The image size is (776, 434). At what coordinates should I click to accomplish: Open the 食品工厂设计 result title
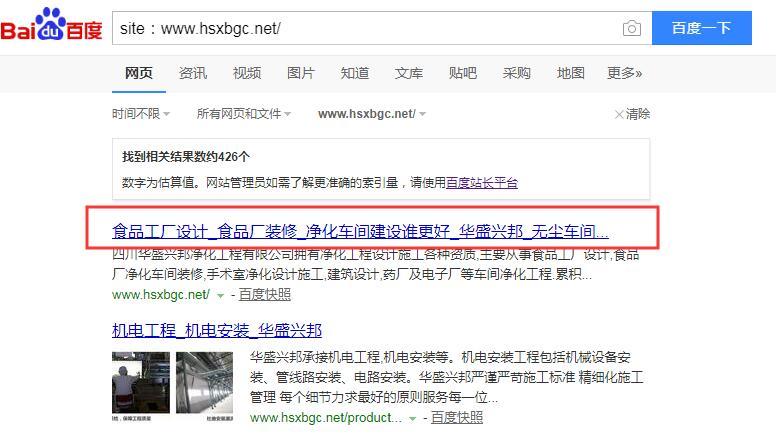pos(360,231)
